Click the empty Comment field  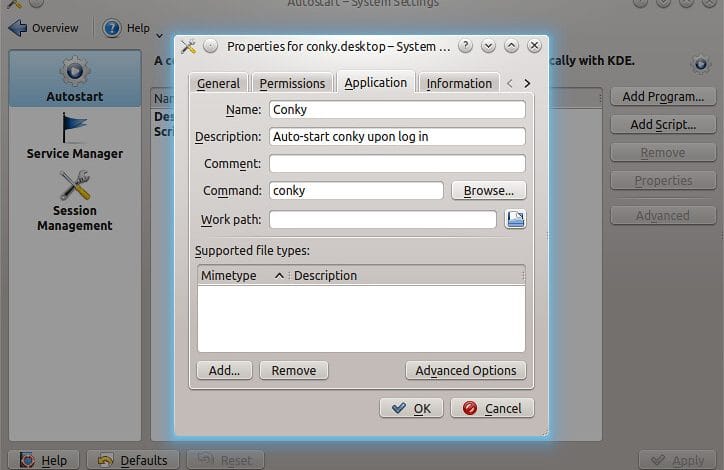[x=397, y=163]
